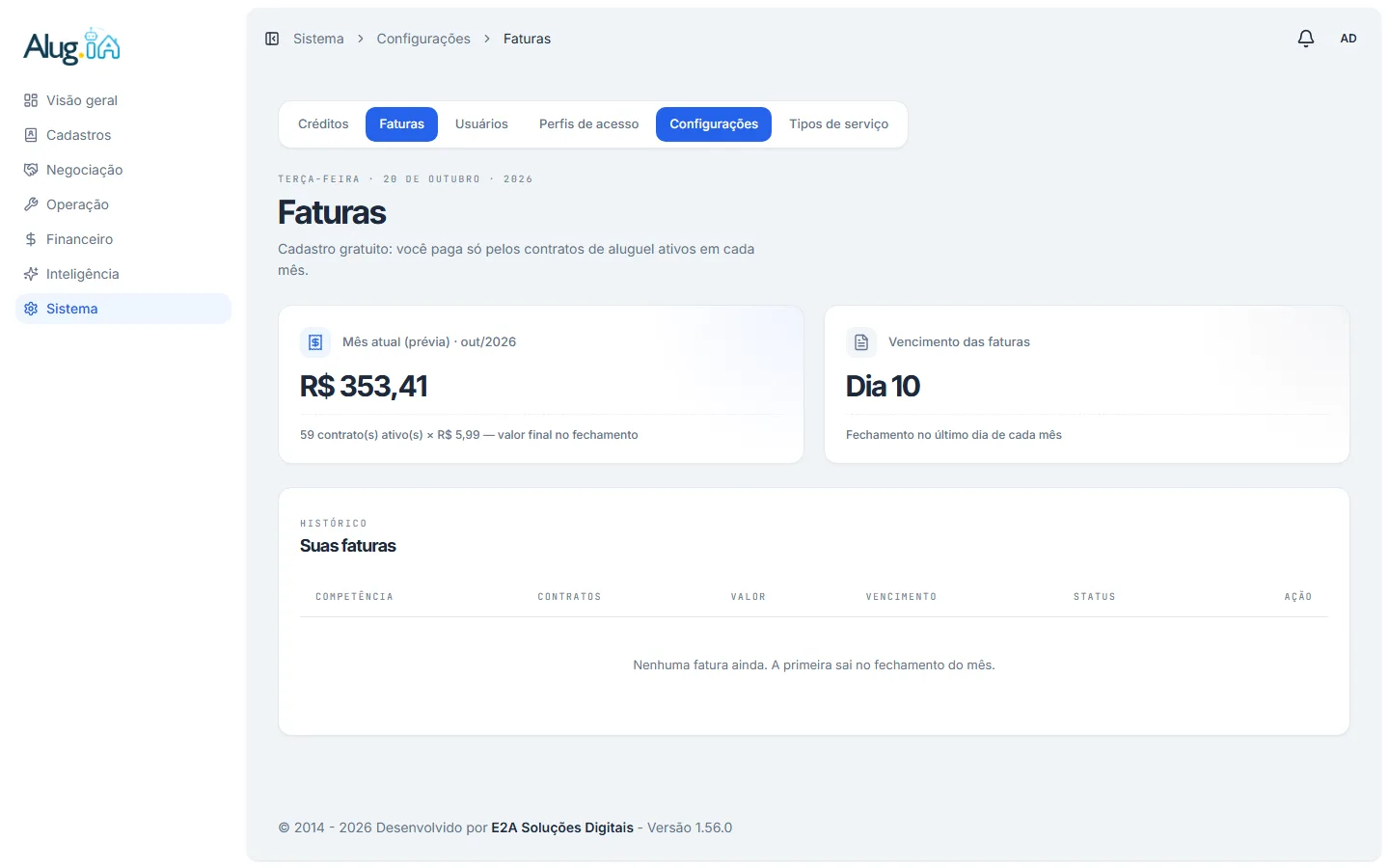Open the Negociação sidebar section

[123, 170]
